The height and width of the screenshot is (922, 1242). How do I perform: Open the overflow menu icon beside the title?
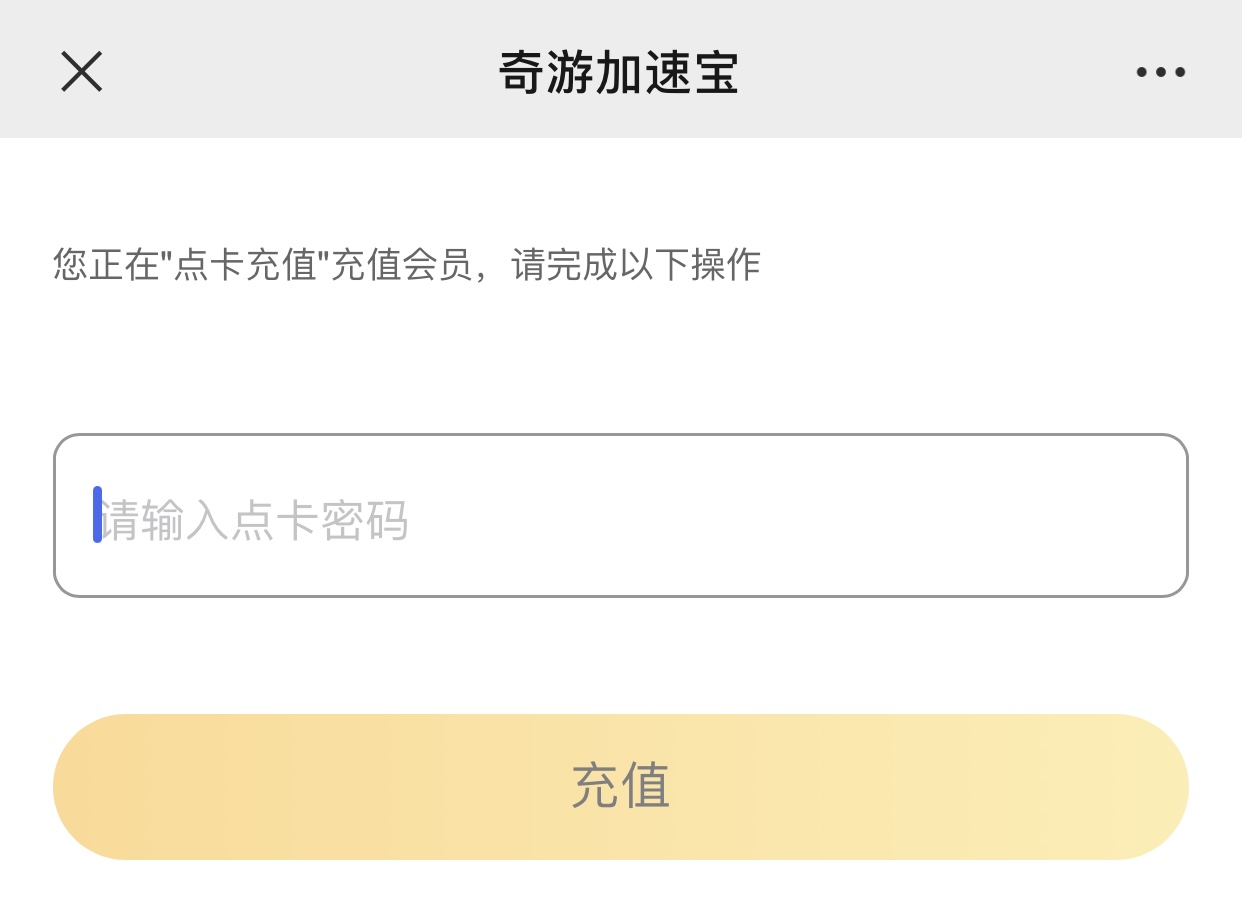[x=1159, y=70]
